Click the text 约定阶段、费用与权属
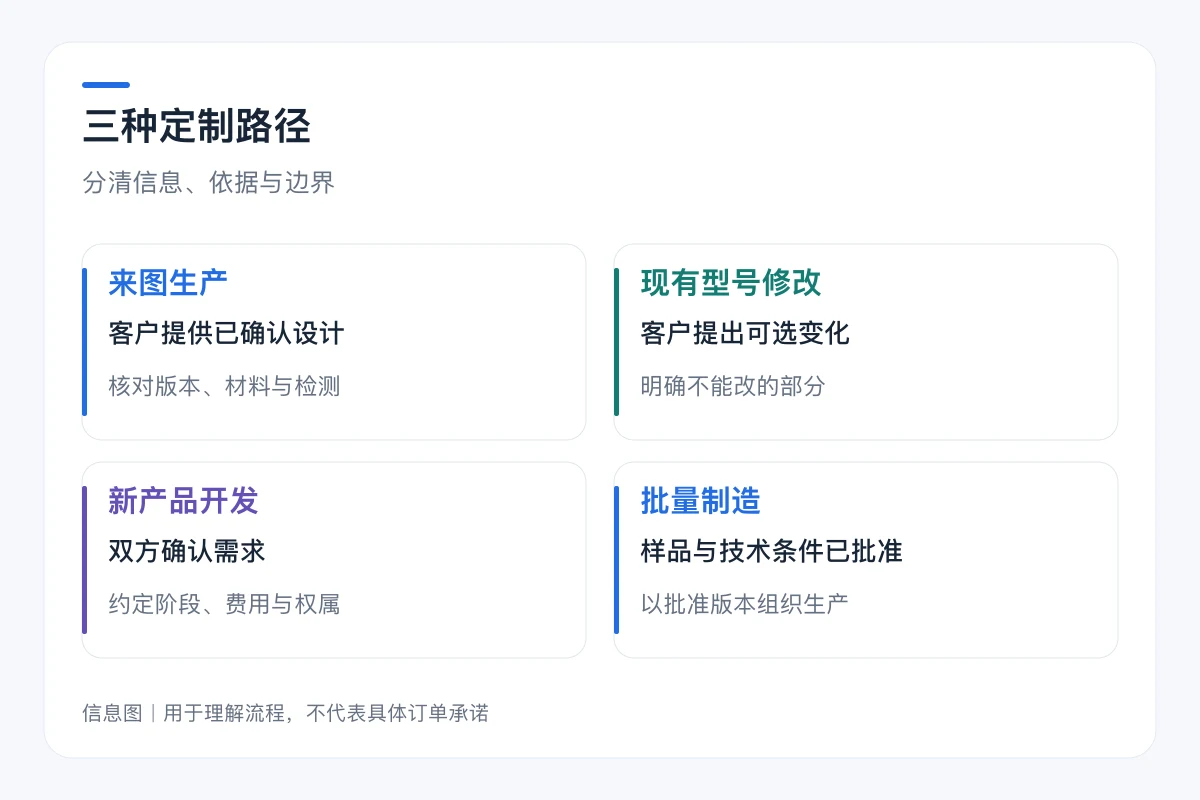Viewport: 1200px width, 800px height. pyautogui.click(x=224, y=604)
